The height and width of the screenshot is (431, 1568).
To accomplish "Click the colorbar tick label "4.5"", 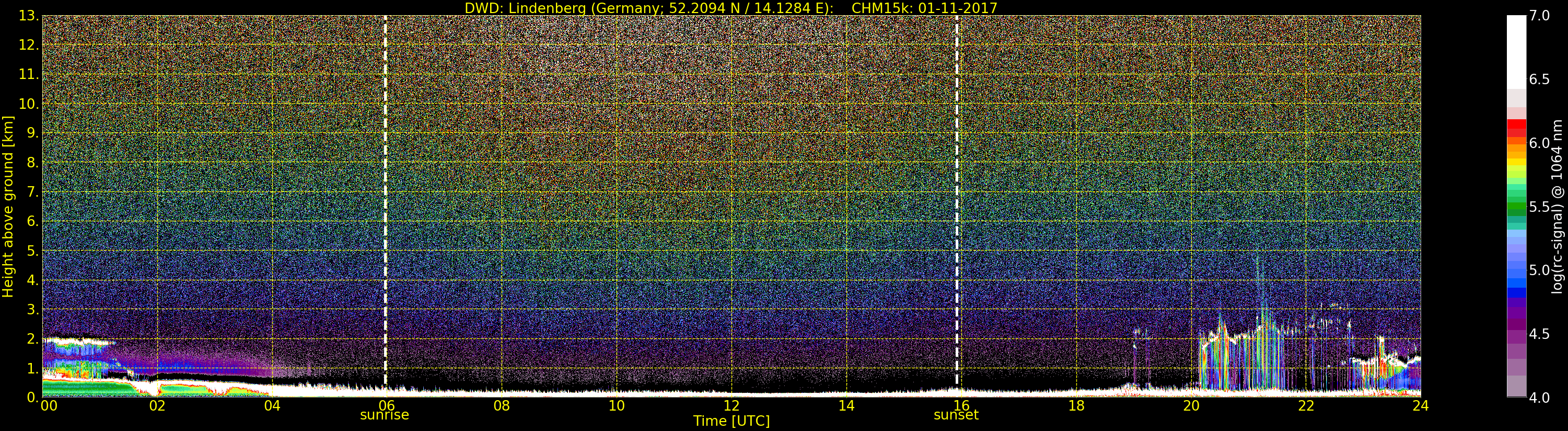I will (1539, 334).
